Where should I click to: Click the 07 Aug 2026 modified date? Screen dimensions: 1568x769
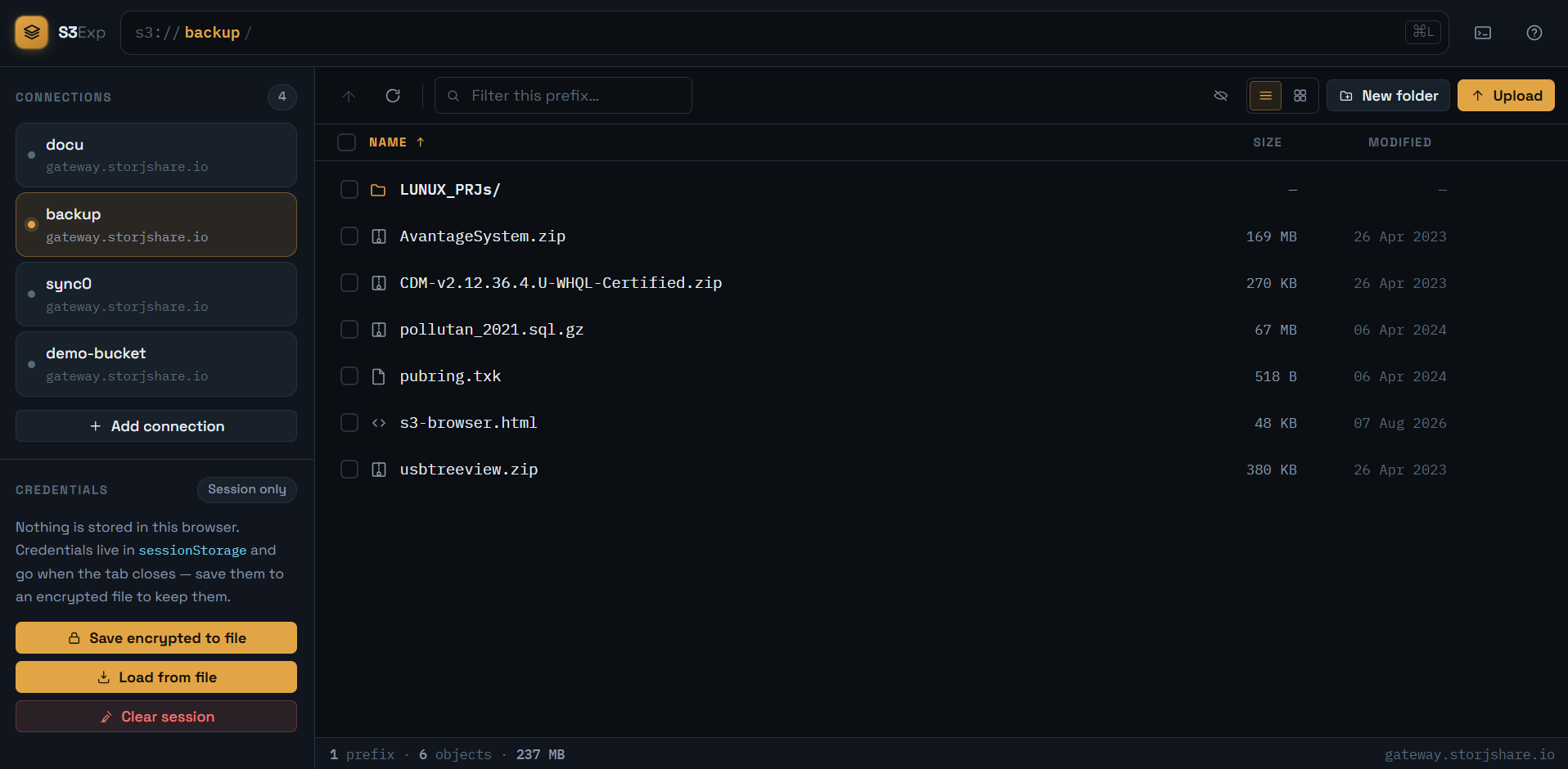1399,423
